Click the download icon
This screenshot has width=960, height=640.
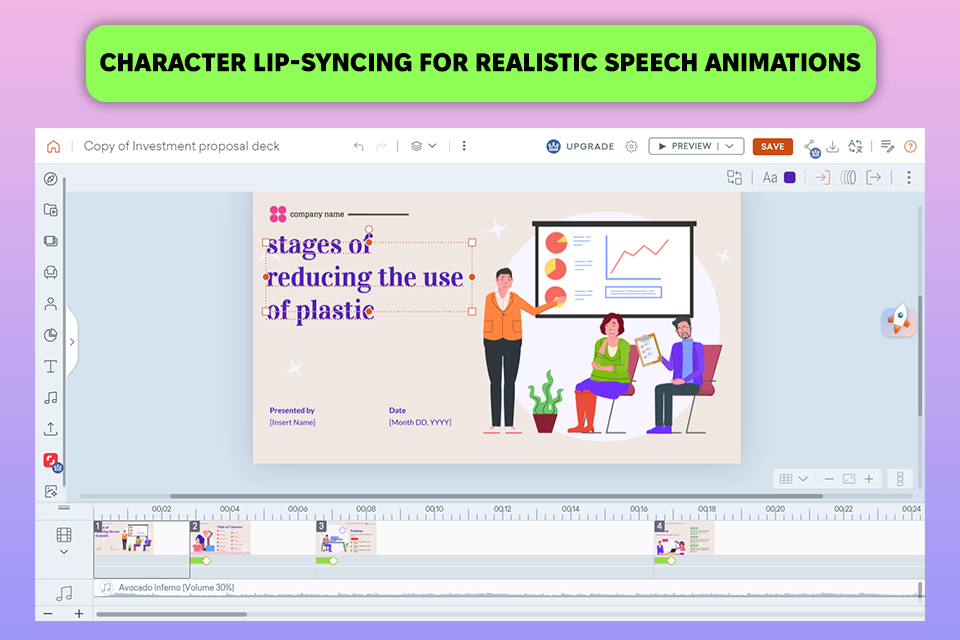(x=833, y=146)
